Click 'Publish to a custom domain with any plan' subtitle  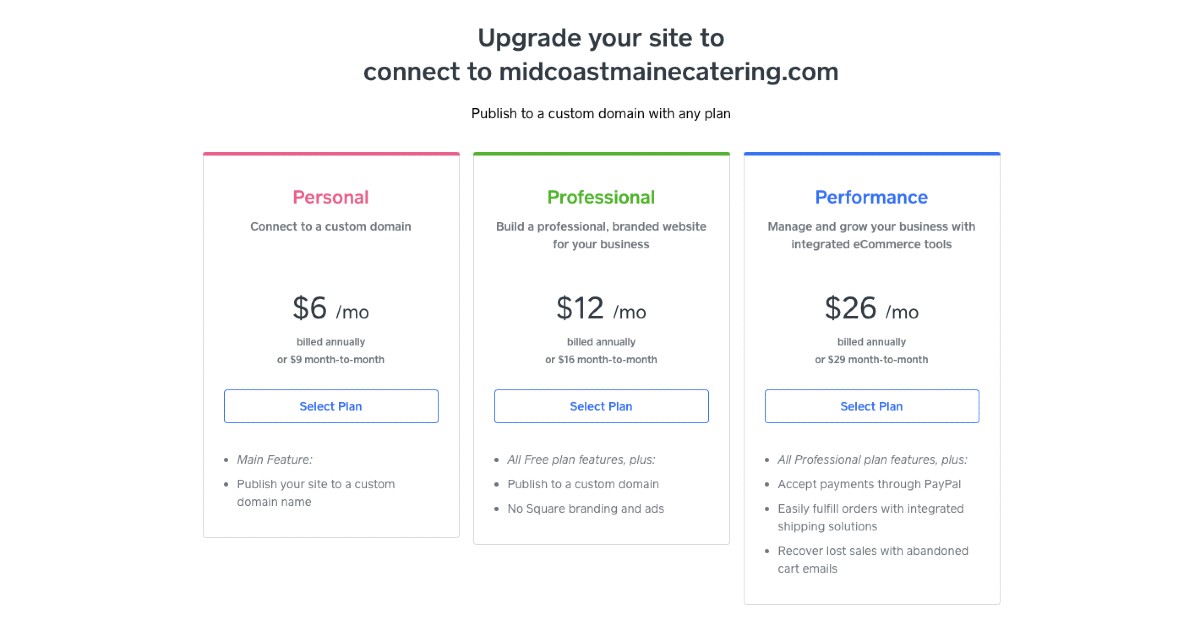click(600, 113)
